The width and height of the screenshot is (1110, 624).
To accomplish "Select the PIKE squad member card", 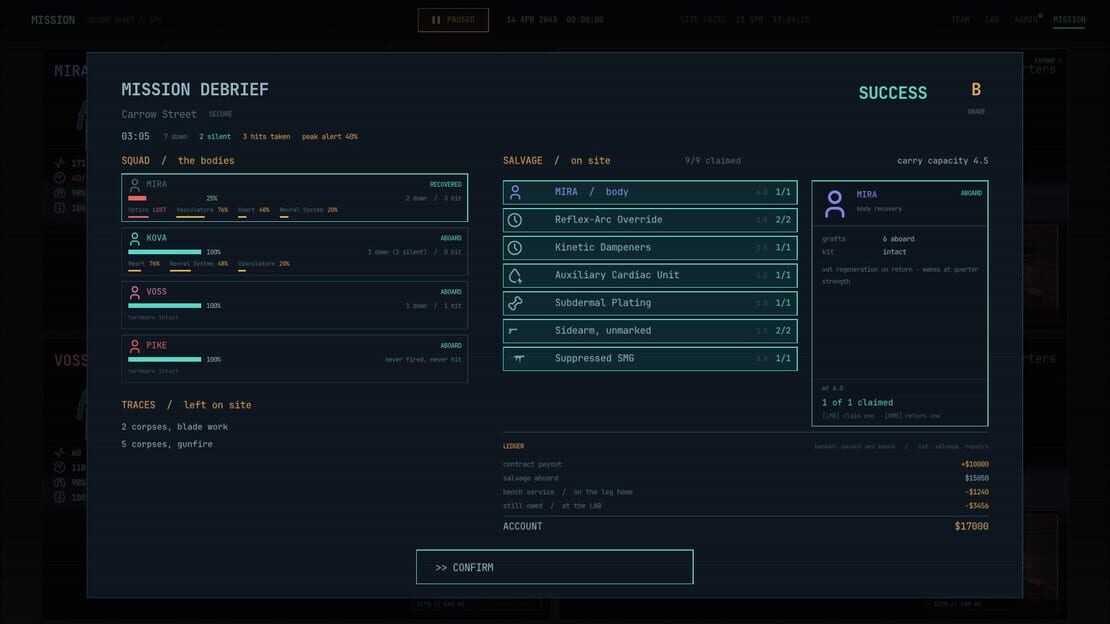I will point(294,359).
